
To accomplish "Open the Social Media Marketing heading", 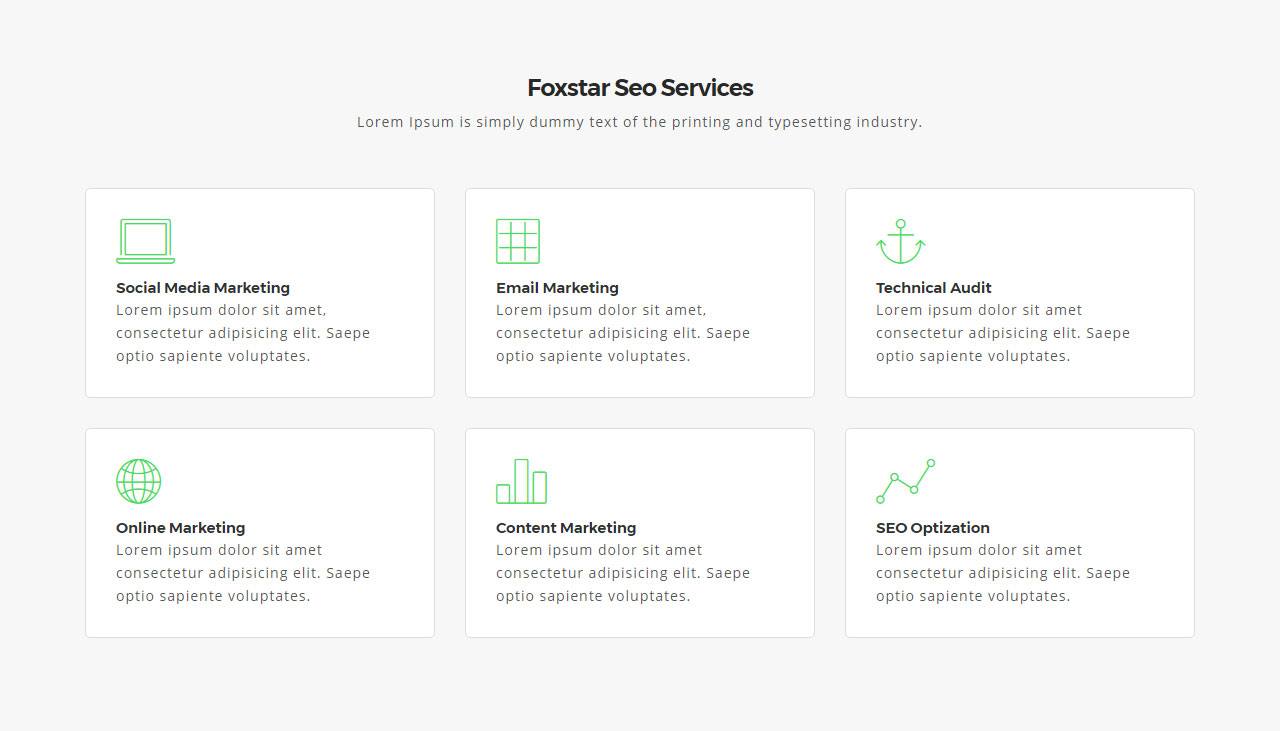I will 203,288.
